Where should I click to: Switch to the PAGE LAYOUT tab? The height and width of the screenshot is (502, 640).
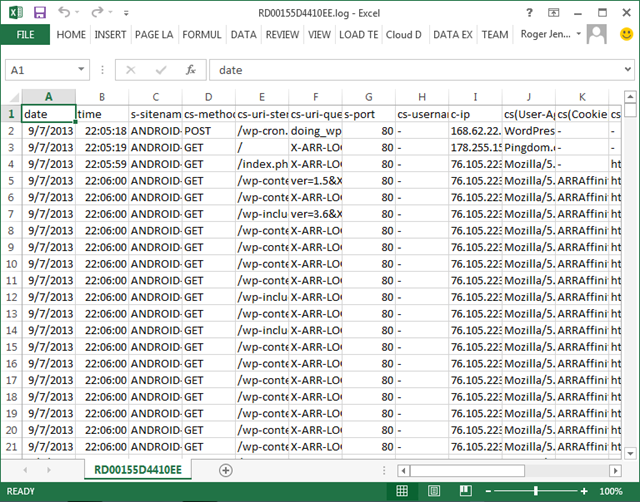click(154, 35)
